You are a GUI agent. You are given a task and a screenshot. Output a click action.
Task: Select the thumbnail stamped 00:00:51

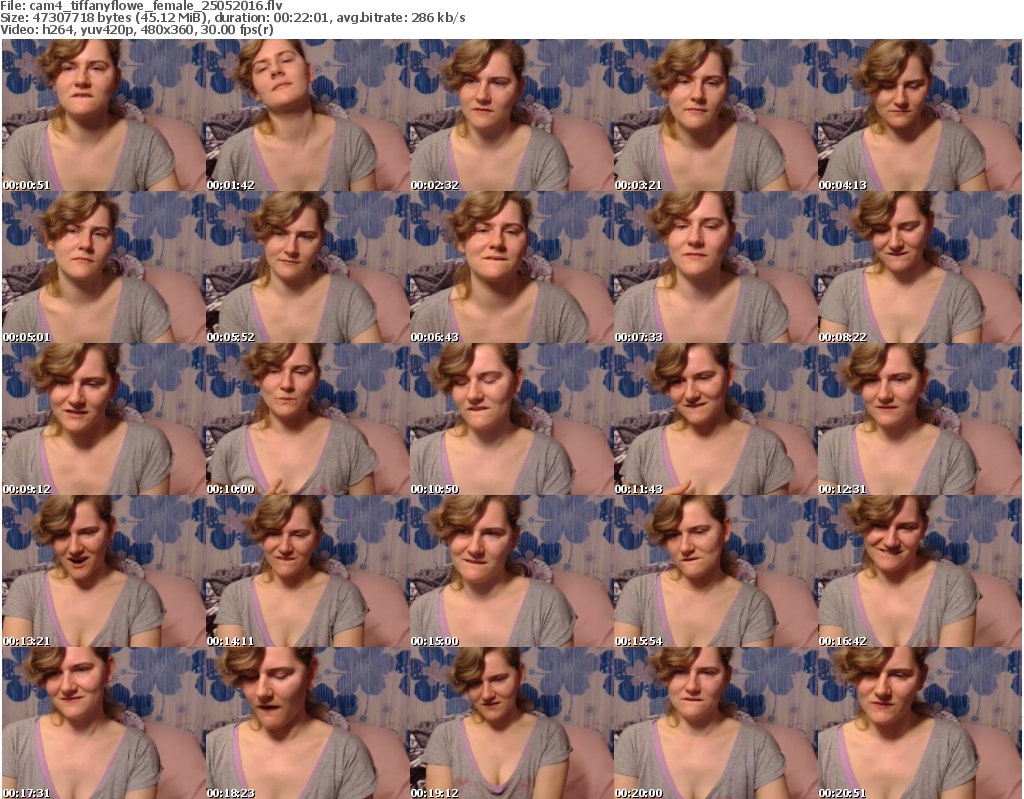pyautogui.click(x=103, y=115)
